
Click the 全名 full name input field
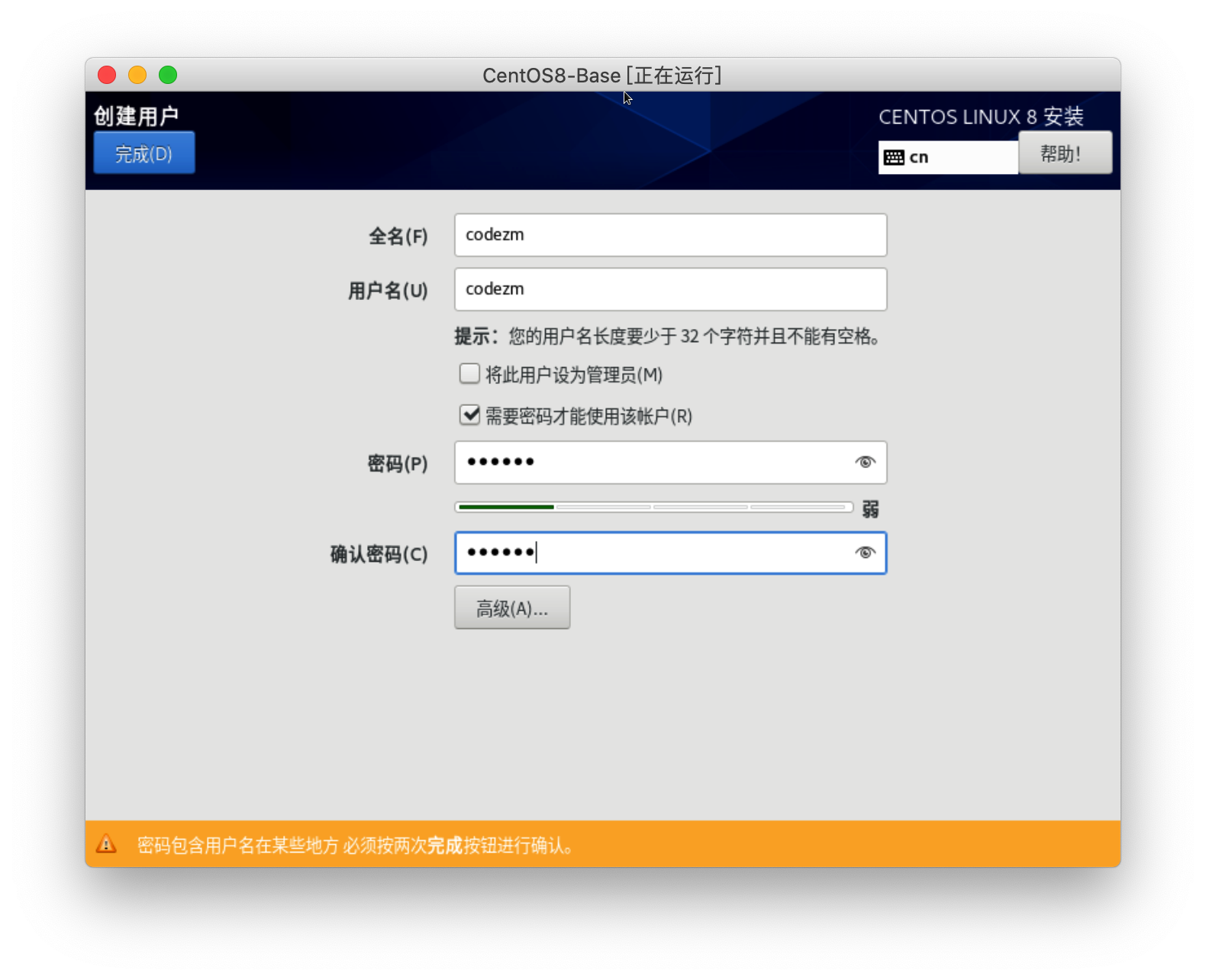(670, 235)
